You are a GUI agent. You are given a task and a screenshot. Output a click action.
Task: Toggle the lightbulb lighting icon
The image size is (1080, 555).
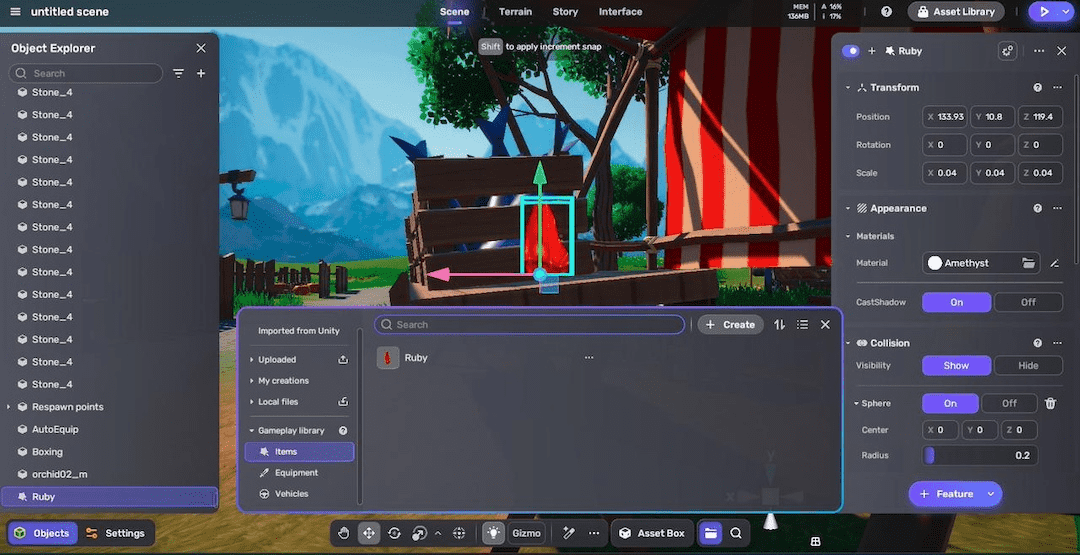pos(493,533)
